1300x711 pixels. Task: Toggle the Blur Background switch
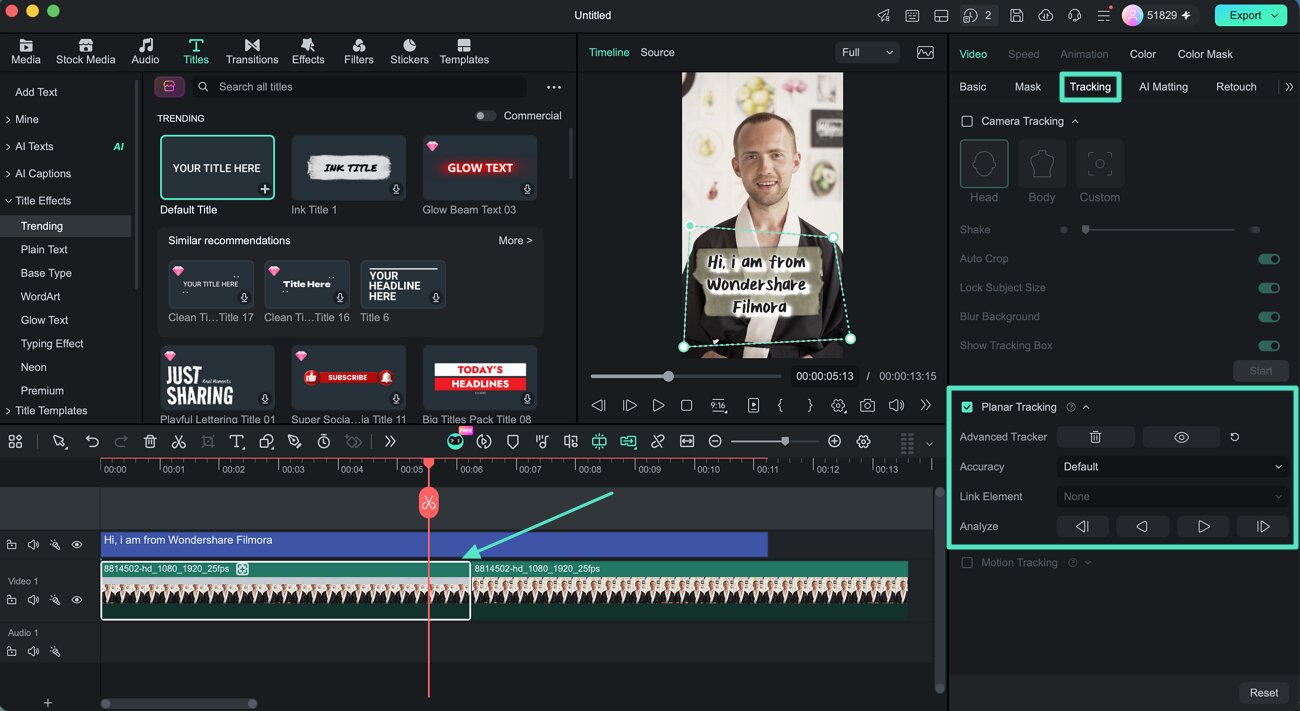pyautogui.click(x=1269, y=317)
